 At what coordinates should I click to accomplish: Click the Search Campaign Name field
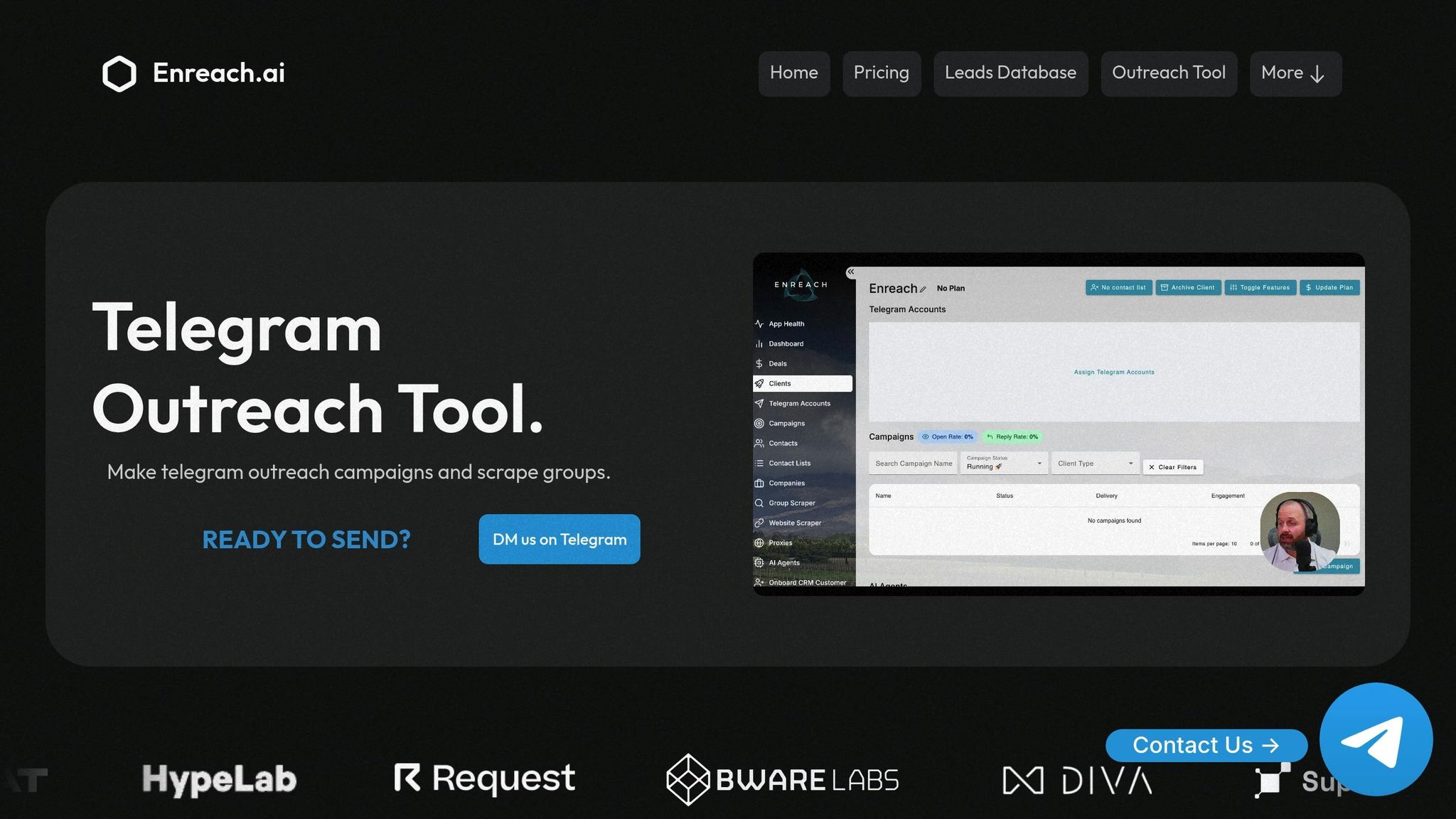click(913, 464)
